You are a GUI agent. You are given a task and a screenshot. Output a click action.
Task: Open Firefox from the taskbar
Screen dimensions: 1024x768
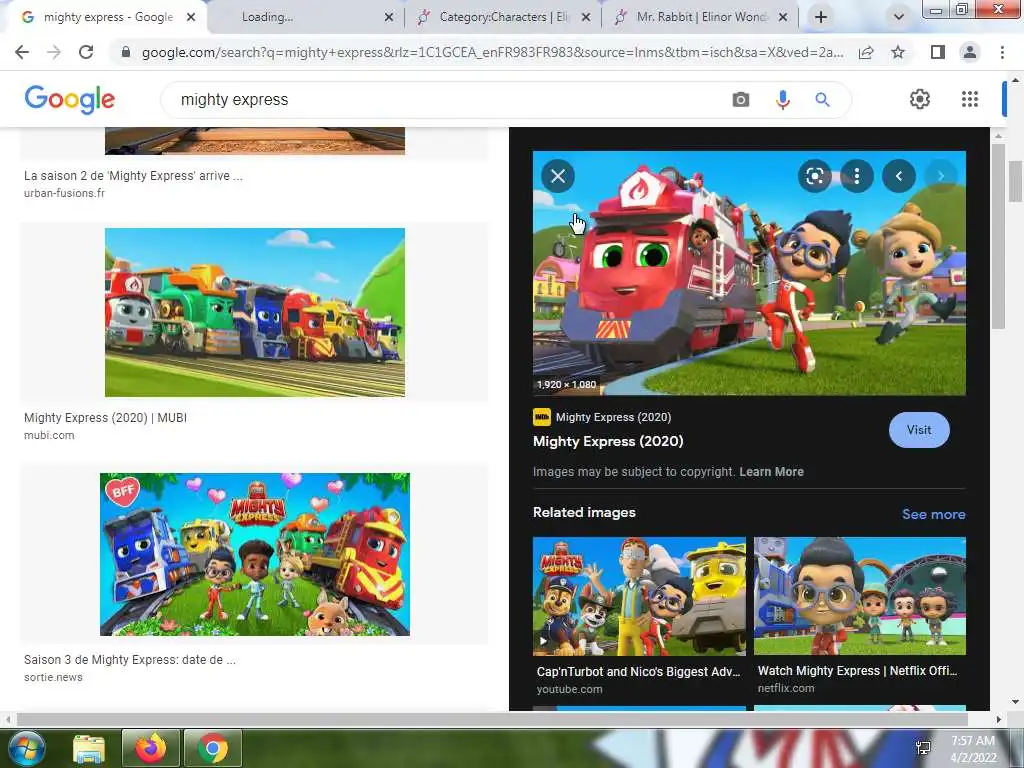click(151, 748)
